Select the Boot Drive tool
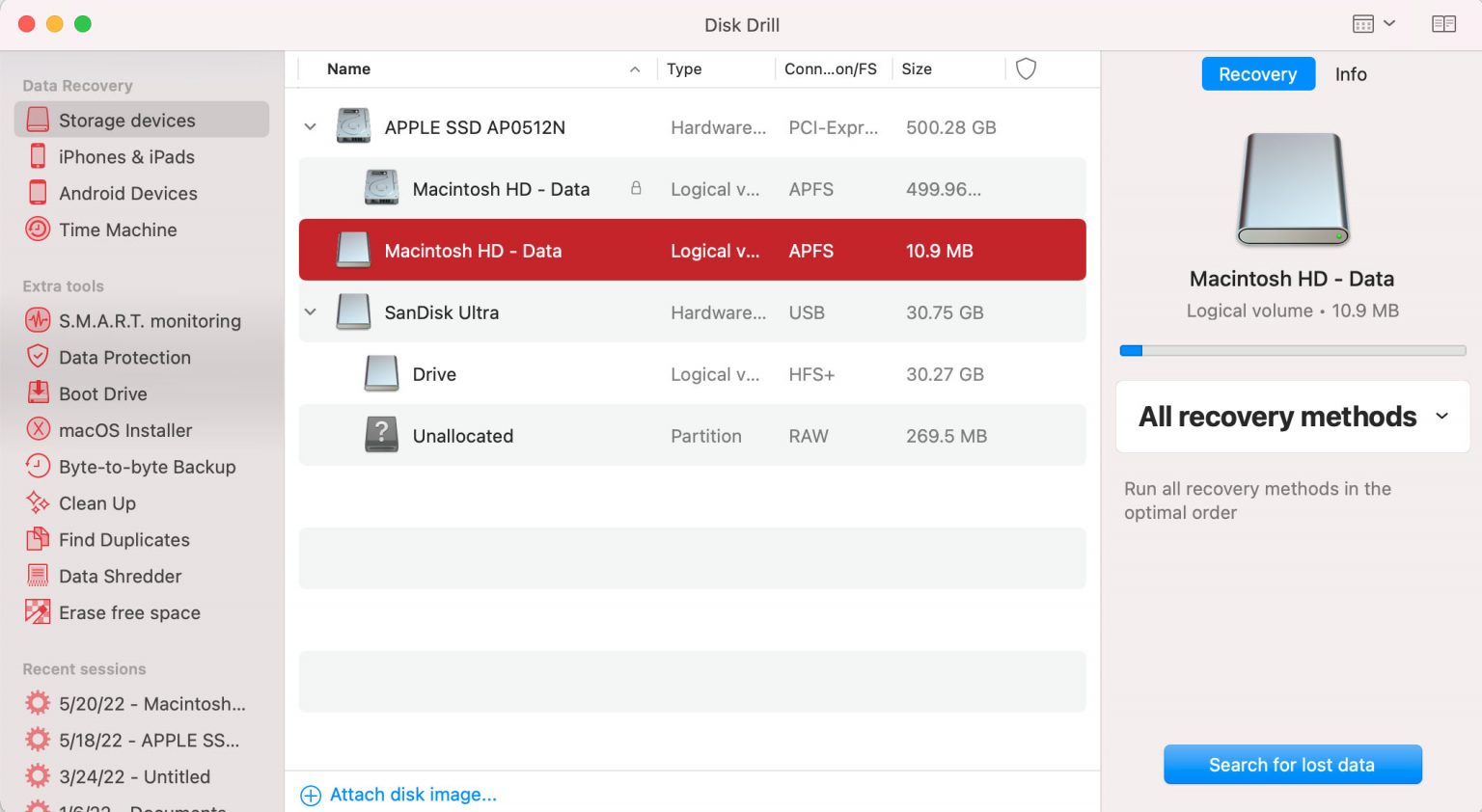Image resolution: width=1482 pixels, height=812 pixels. [100, 393]
